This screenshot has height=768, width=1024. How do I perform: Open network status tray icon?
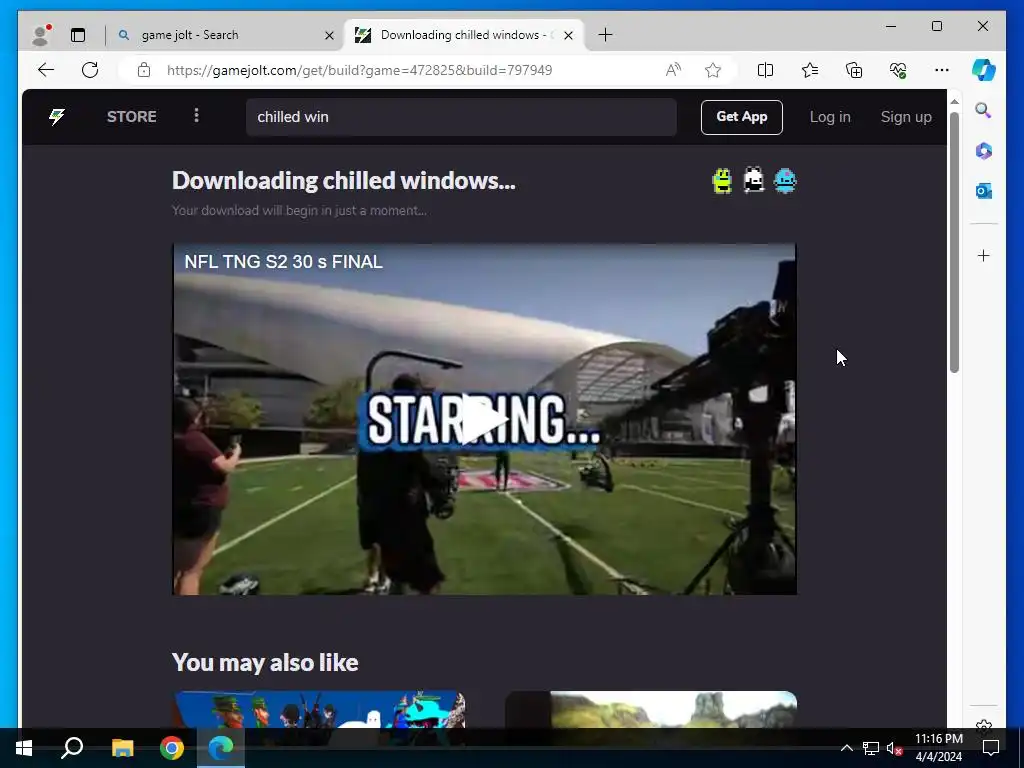coord(871,748)
